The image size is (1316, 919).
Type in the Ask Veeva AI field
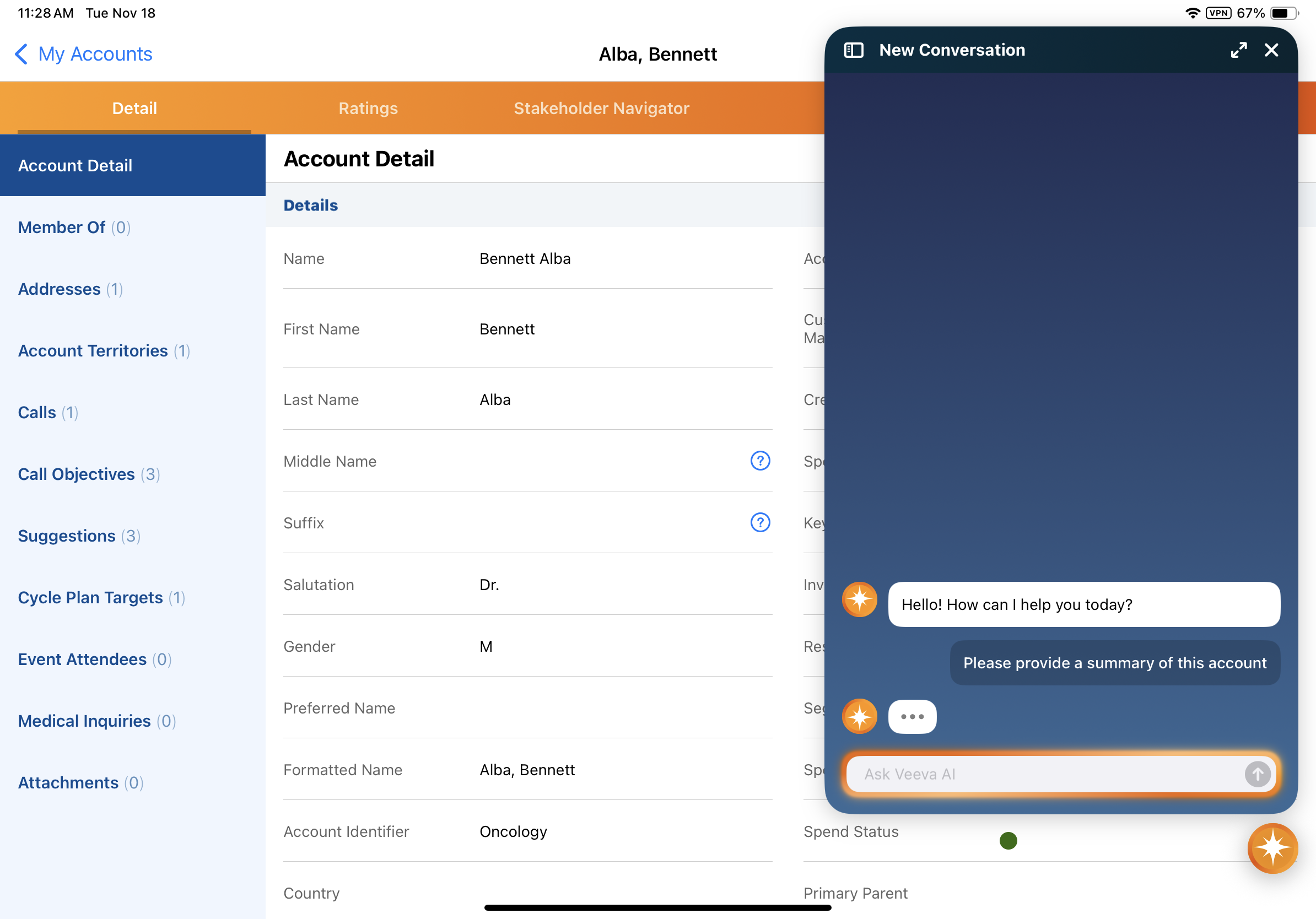point(1043,774)
